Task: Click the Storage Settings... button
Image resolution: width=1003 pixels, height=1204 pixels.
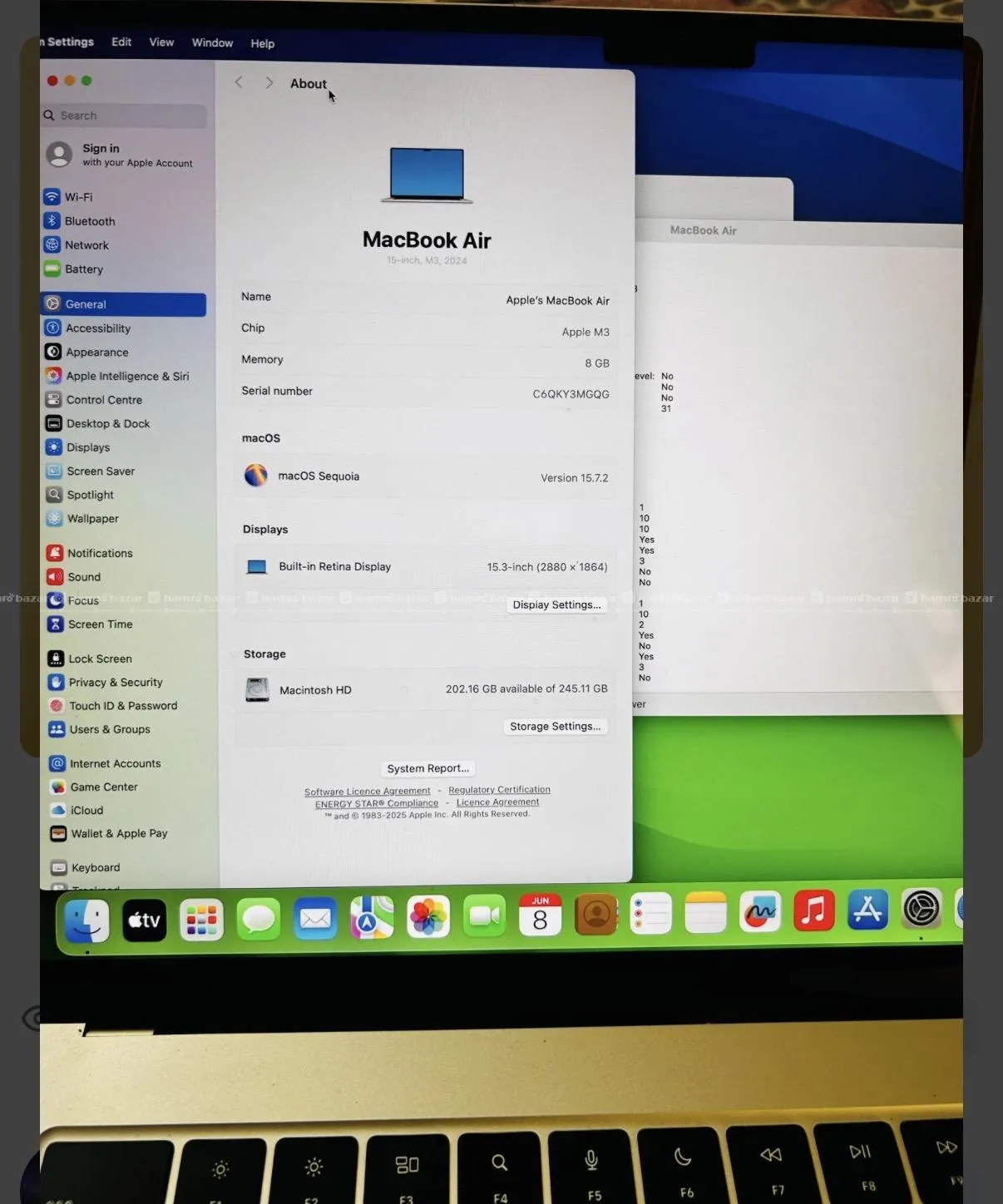Action: tap(555, 726)
